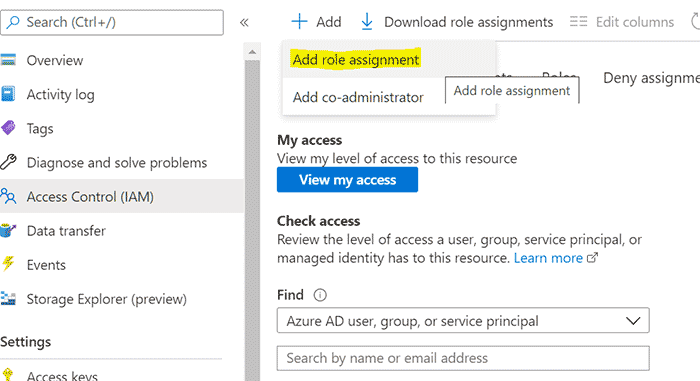
Task: Click the Overview icon in sidebar
Action: point(8,60)
